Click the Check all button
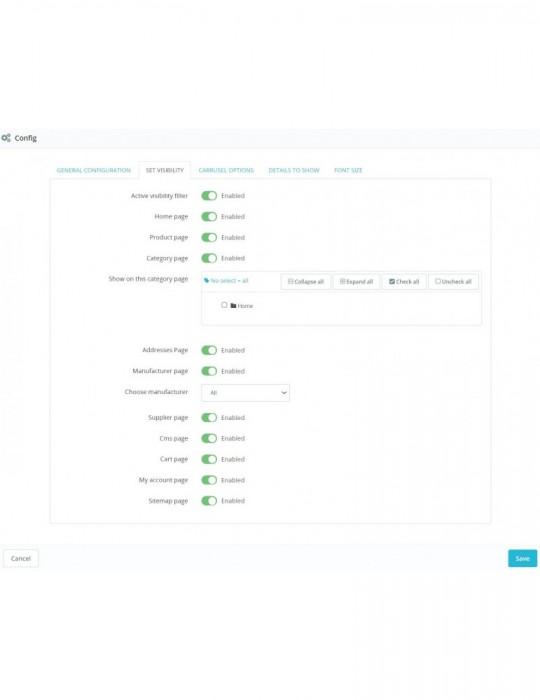 tap(404, 282)
